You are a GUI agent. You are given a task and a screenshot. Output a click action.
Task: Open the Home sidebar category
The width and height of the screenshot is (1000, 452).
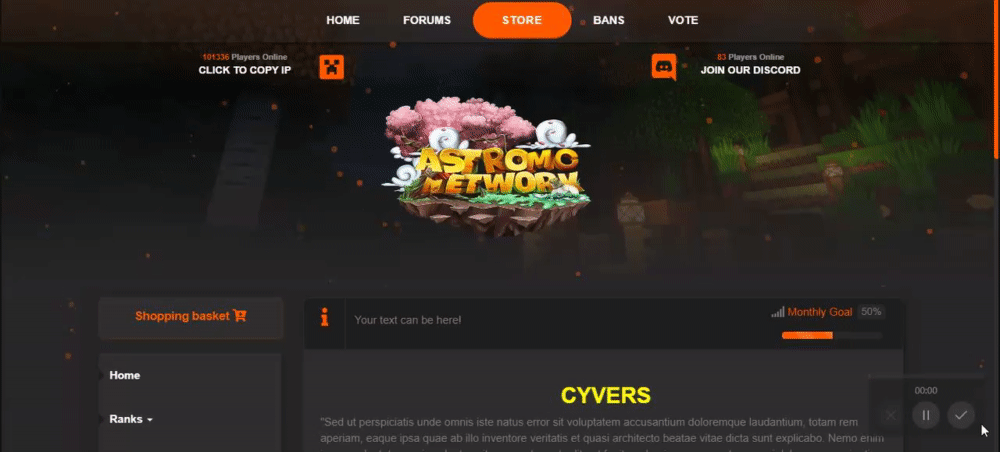125,375
